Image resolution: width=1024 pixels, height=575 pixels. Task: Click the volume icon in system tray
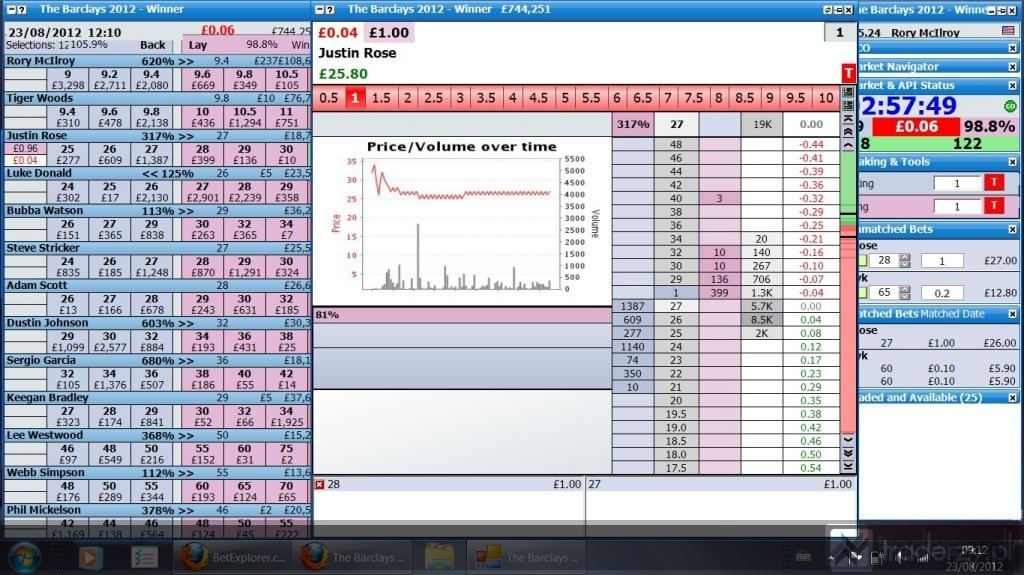pos(901,557)
